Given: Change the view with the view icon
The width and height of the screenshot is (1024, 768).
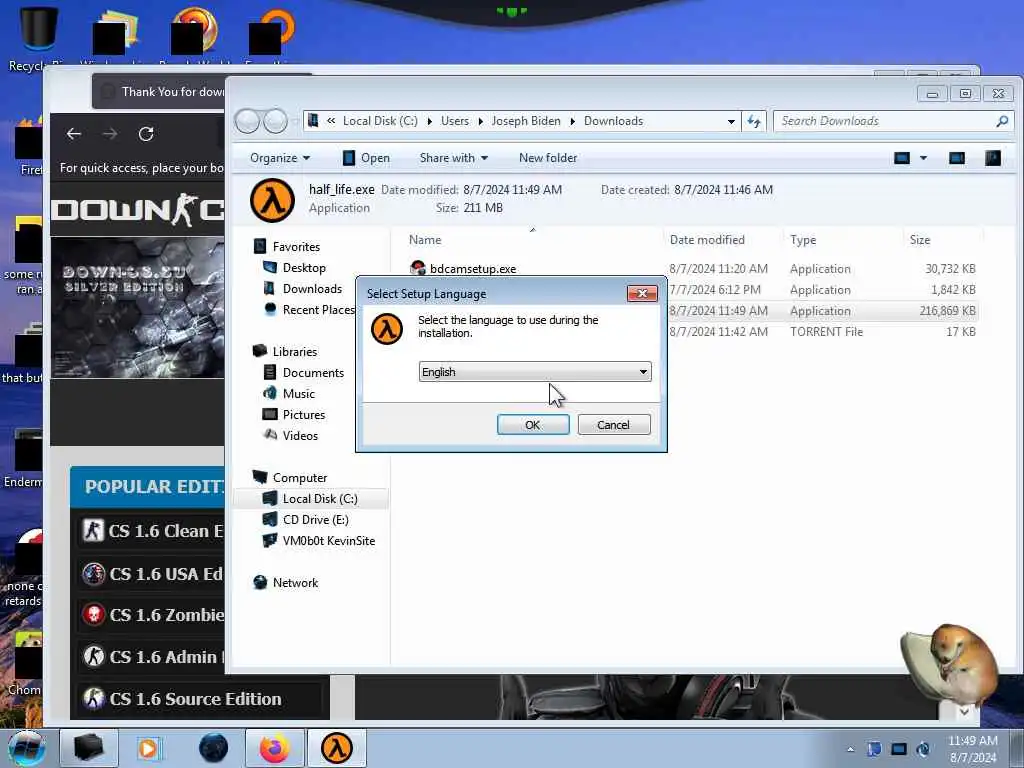Looking at the screenshot, I should click(x=902, y=158).
